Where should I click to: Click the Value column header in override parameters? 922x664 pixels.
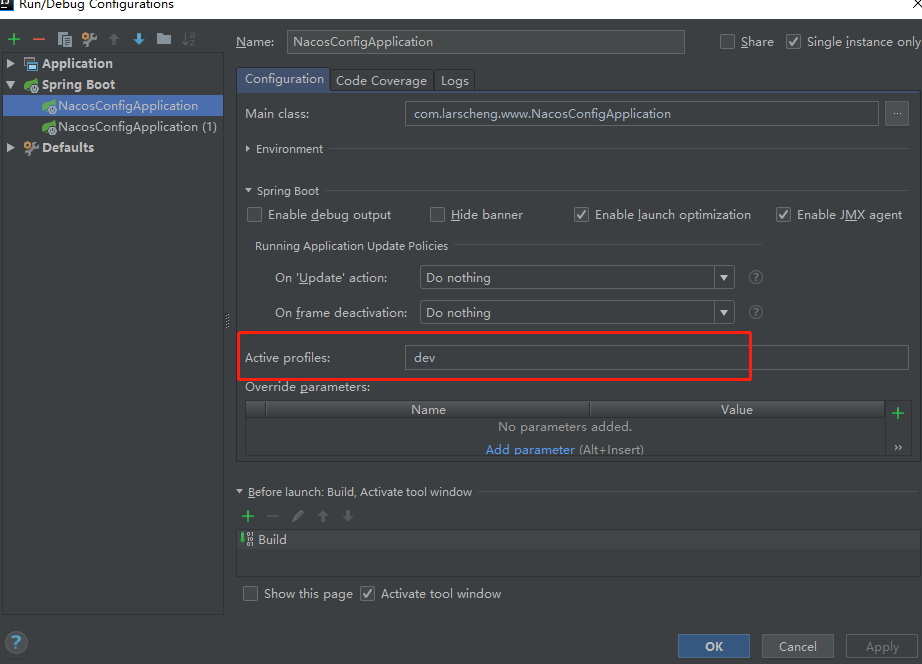(737, 409)
